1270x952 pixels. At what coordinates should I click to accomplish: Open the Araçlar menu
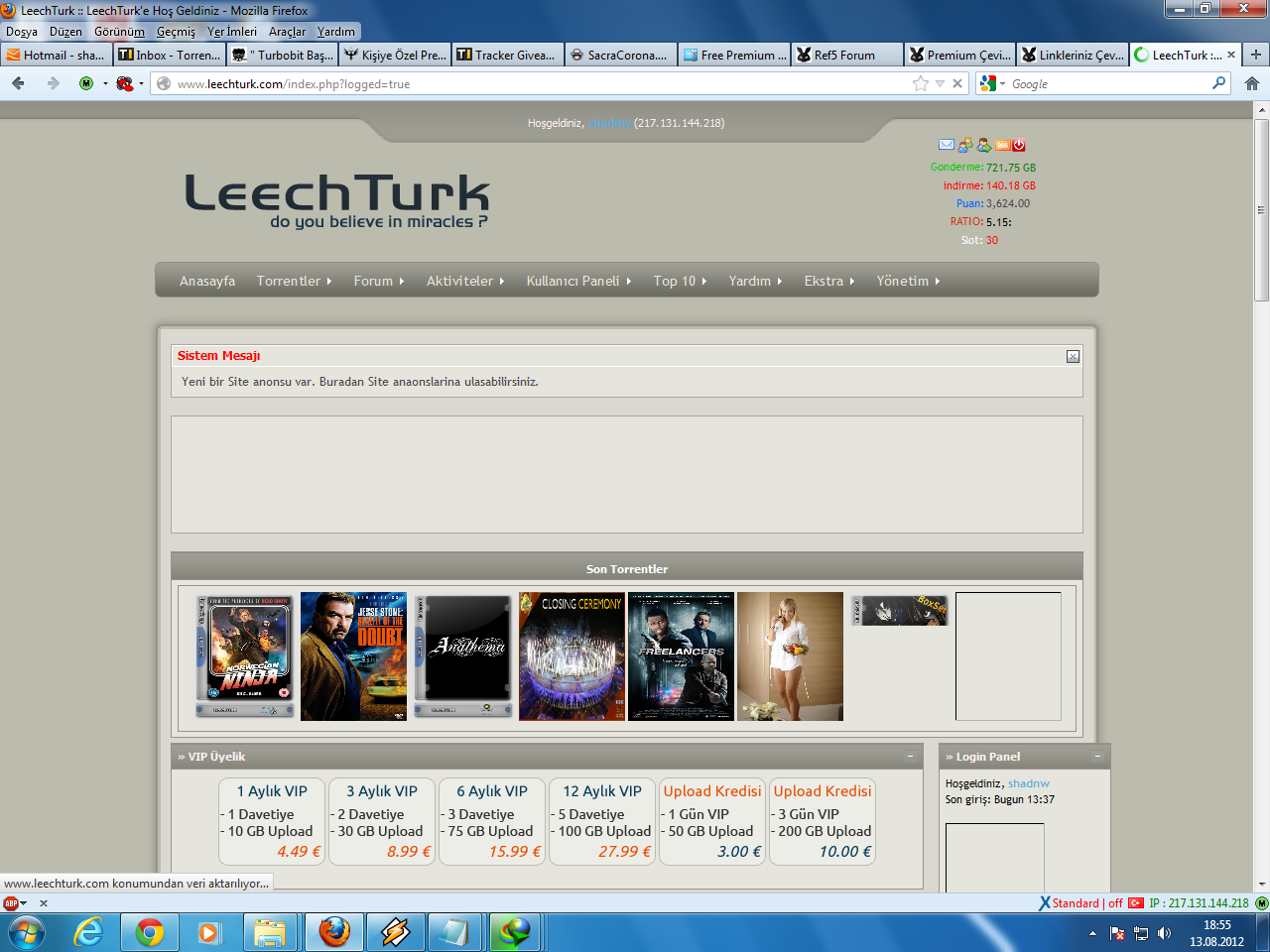coord(287,32)
